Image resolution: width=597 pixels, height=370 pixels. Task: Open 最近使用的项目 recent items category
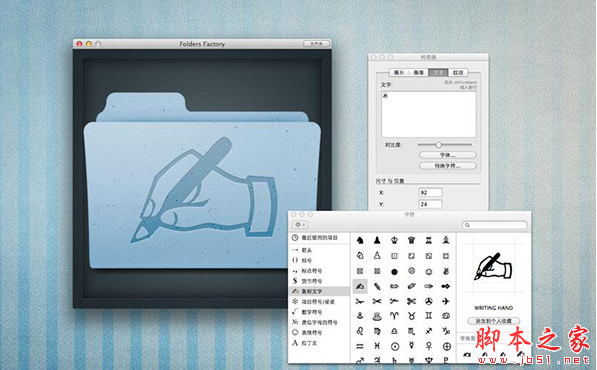point(319,238)
